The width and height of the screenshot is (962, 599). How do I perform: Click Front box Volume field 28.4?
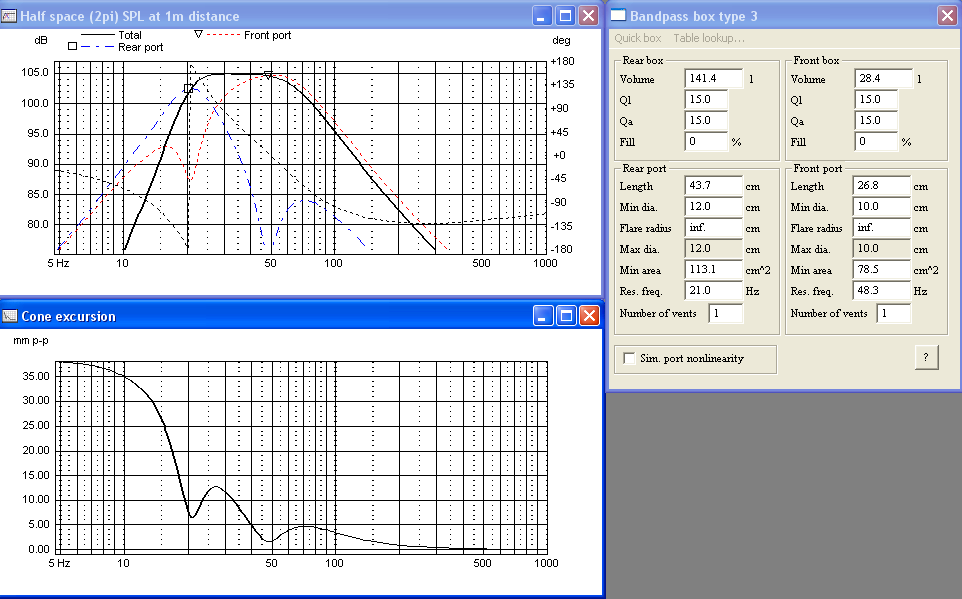click(x=883, y=79)
